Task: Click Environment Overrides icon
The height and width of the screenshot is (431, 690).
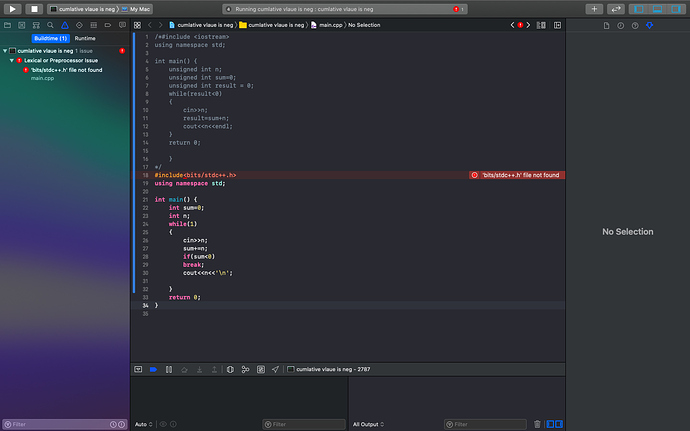Action: click(261, 369)
